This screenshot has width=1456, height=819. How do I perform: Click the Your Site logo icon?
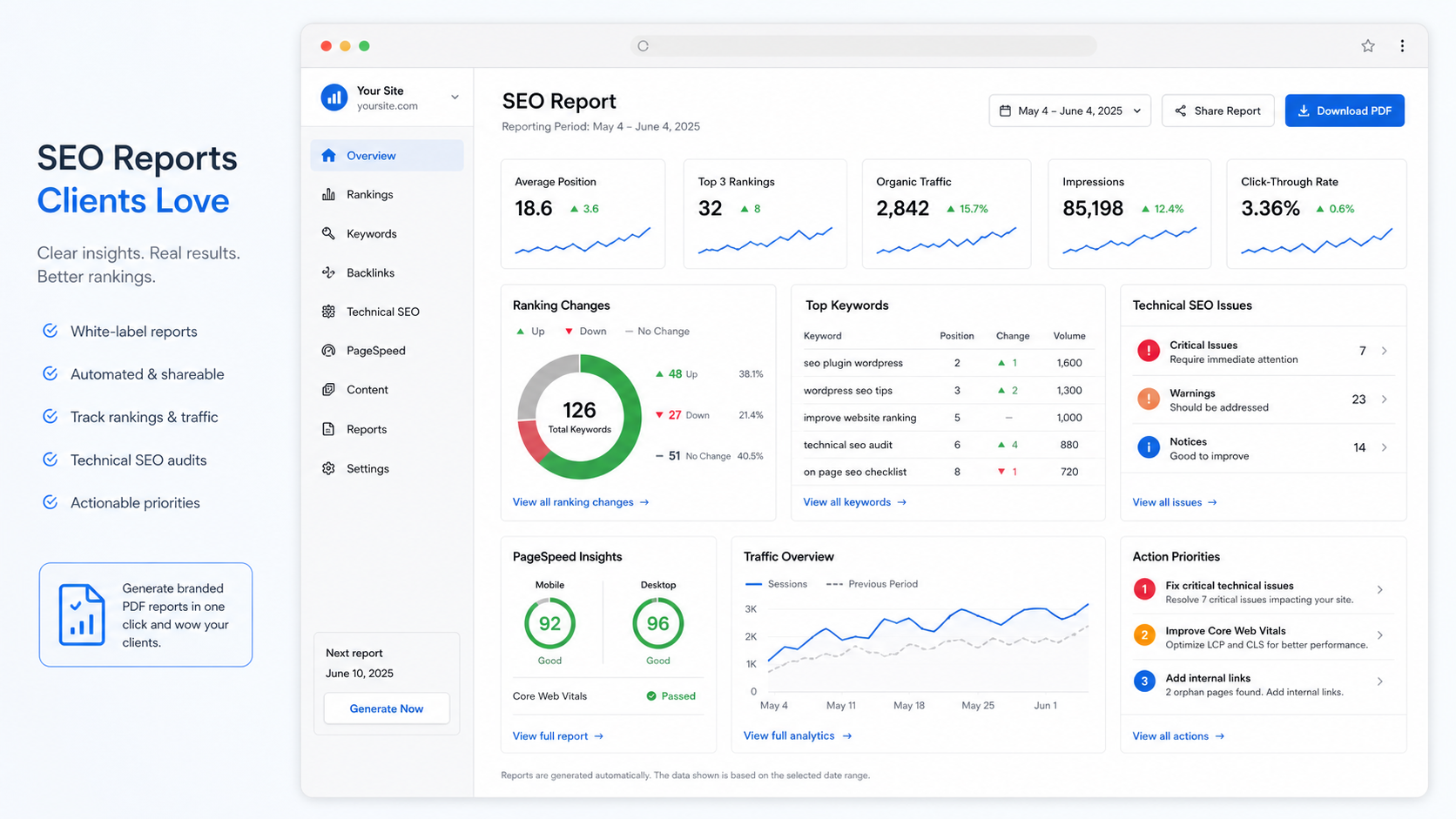coord(334,97)
